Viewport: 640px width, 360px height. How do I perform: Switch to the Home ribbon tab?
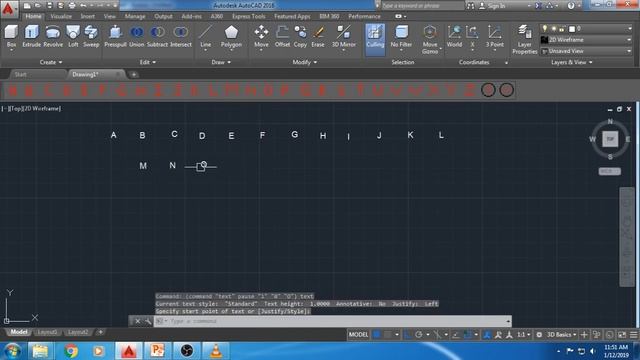tap(33, 16)
